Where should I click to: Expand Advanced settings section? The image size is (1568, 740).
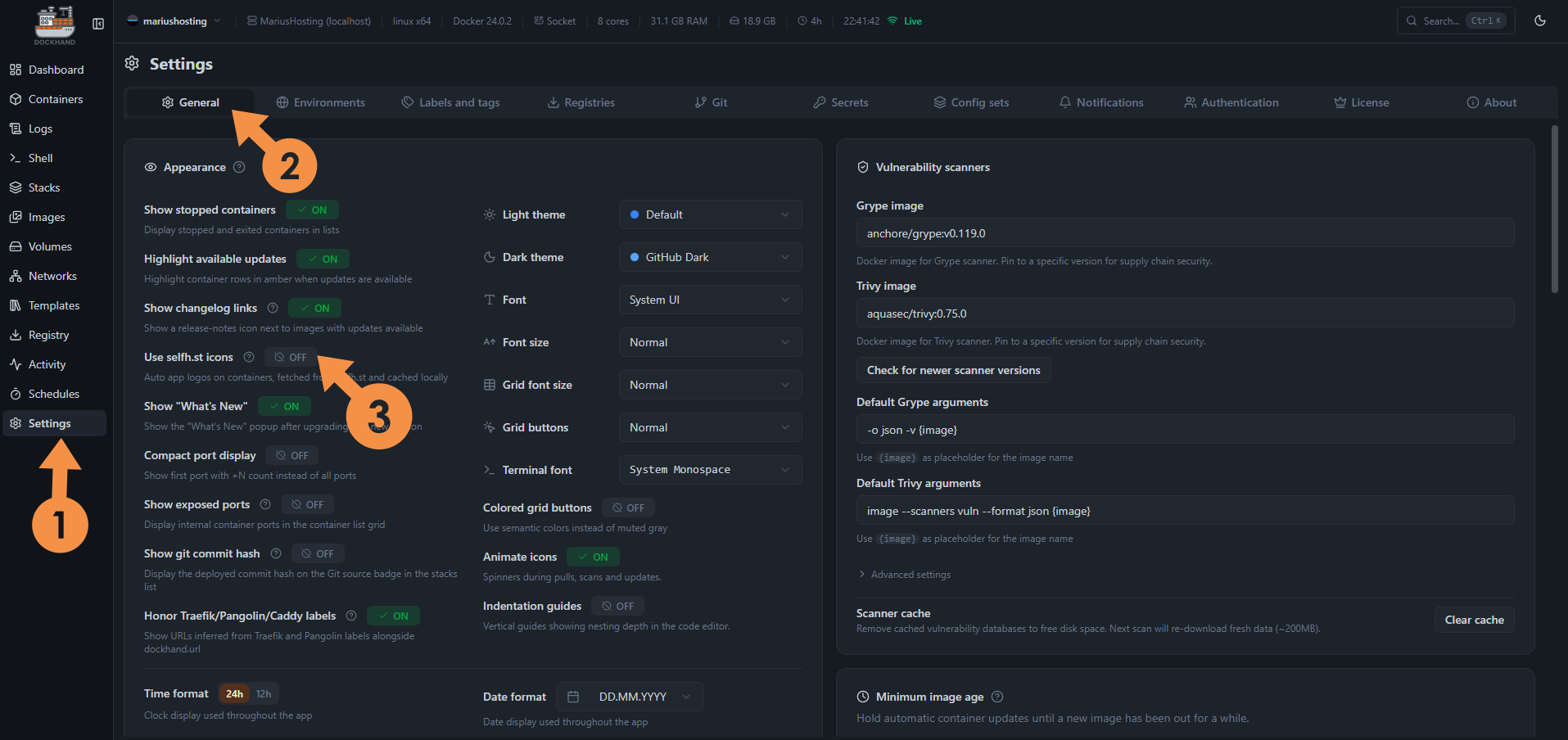click(x=904, y=575)
